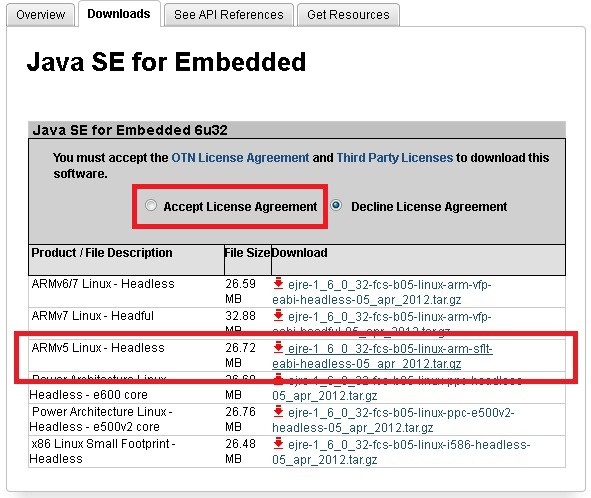Click the 32.88 file size value

240,316
